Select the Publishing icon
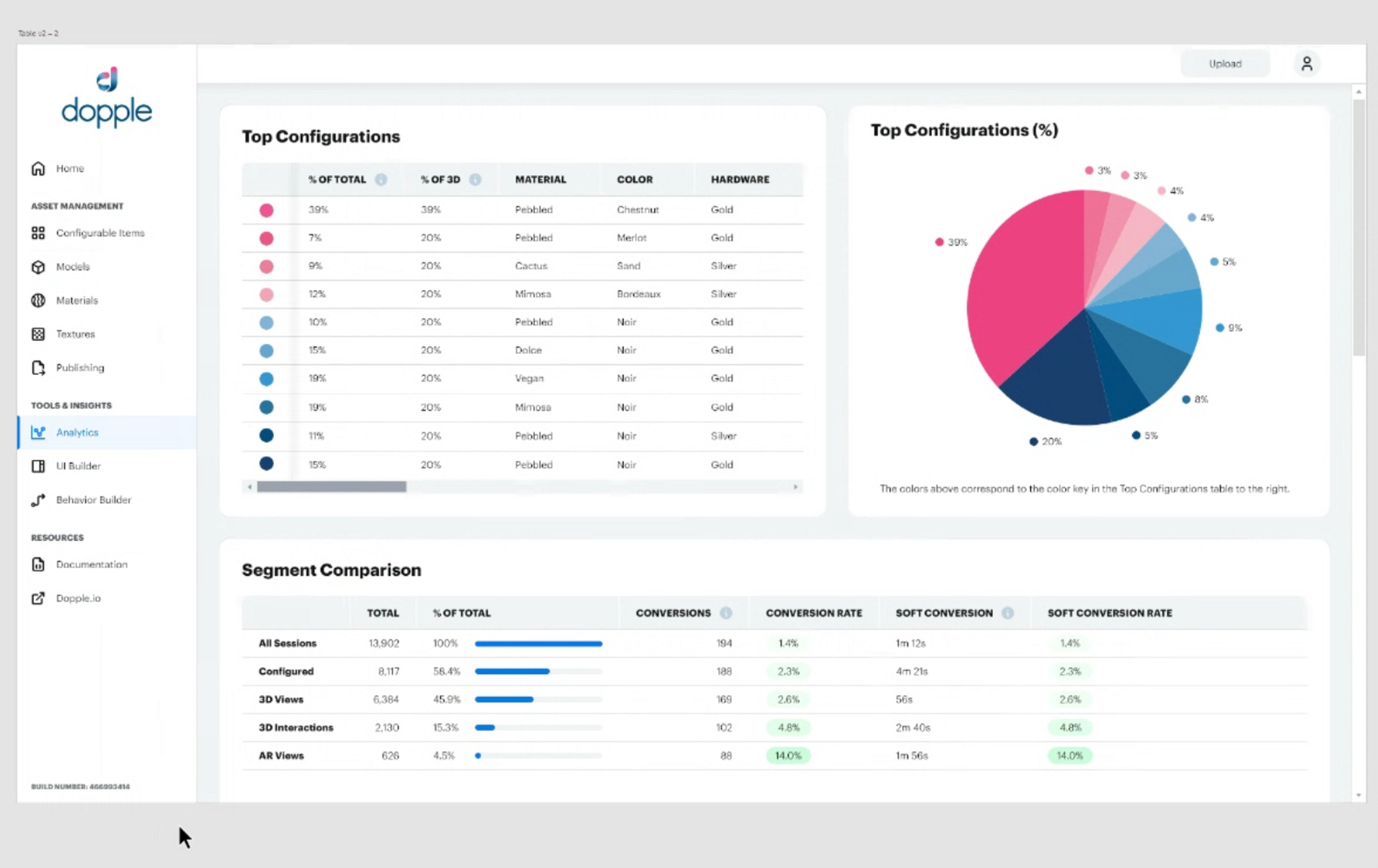Image resolution: width=1378 pixels, height=868 pixels. (x=38, y=367)
